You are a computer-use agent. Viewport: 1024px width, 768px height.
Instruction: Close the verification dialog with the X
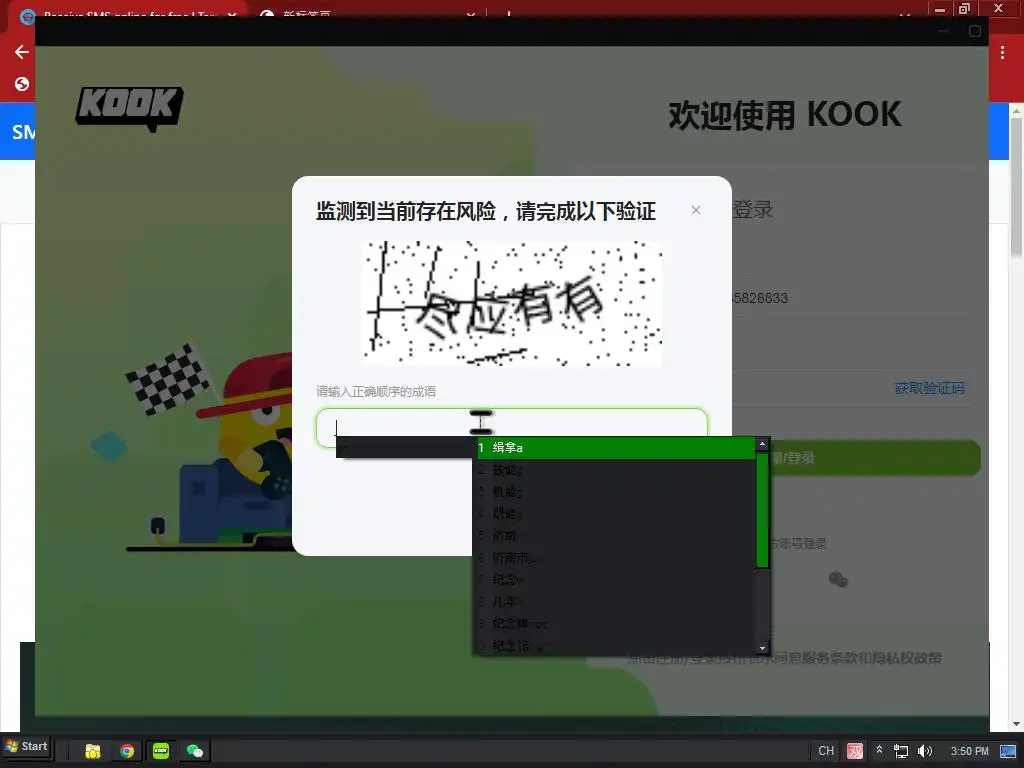tap(696, 210)
